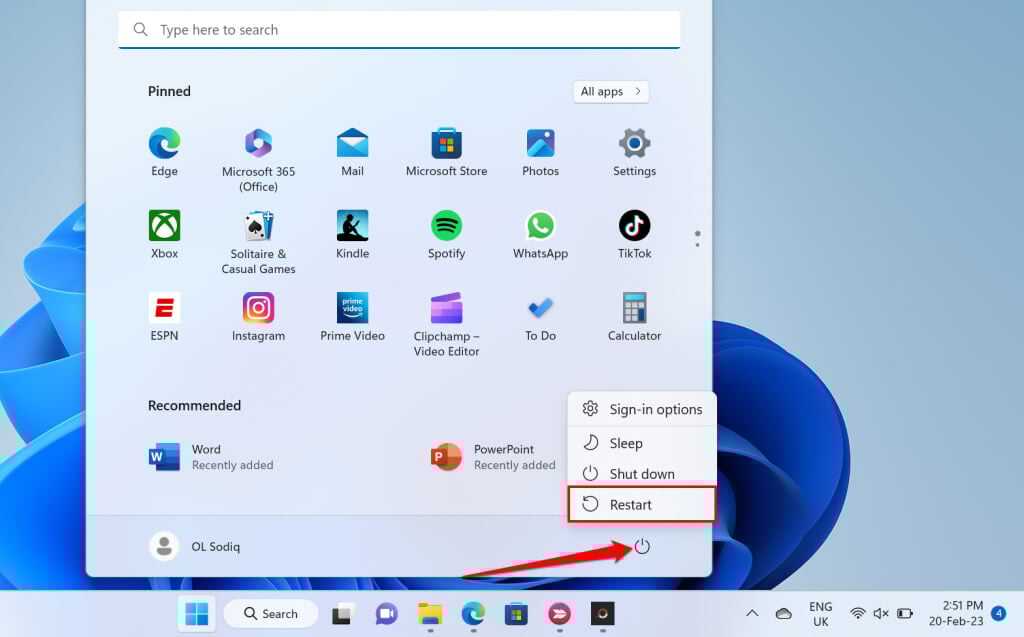Open Spotify
The width and height of the screenshot is (1024, 637).
(446, 235)
